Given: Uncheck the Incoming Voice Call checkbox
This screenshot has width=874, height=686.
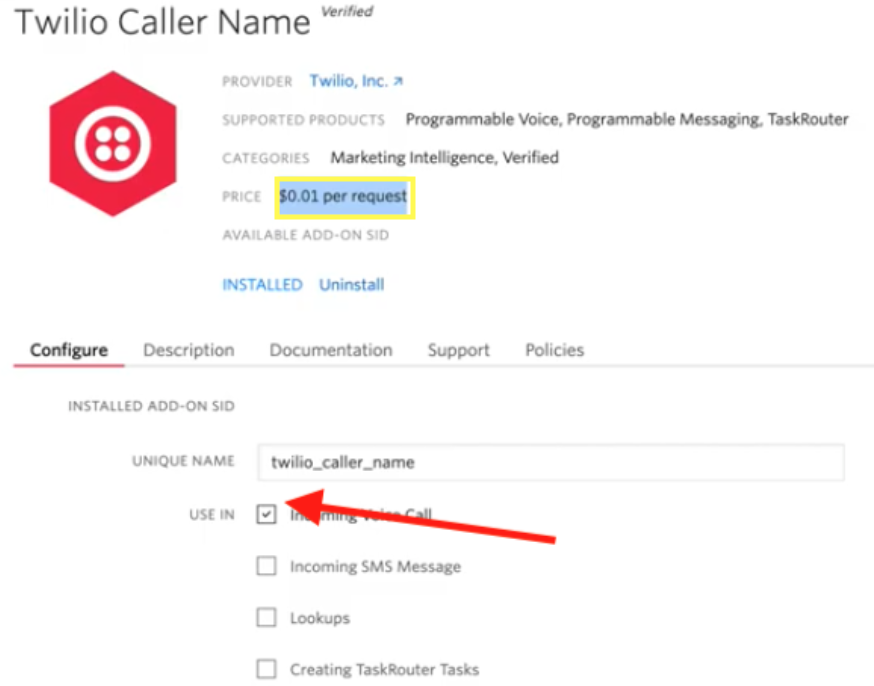Looking at the screenshot, I should coord(266,514).
